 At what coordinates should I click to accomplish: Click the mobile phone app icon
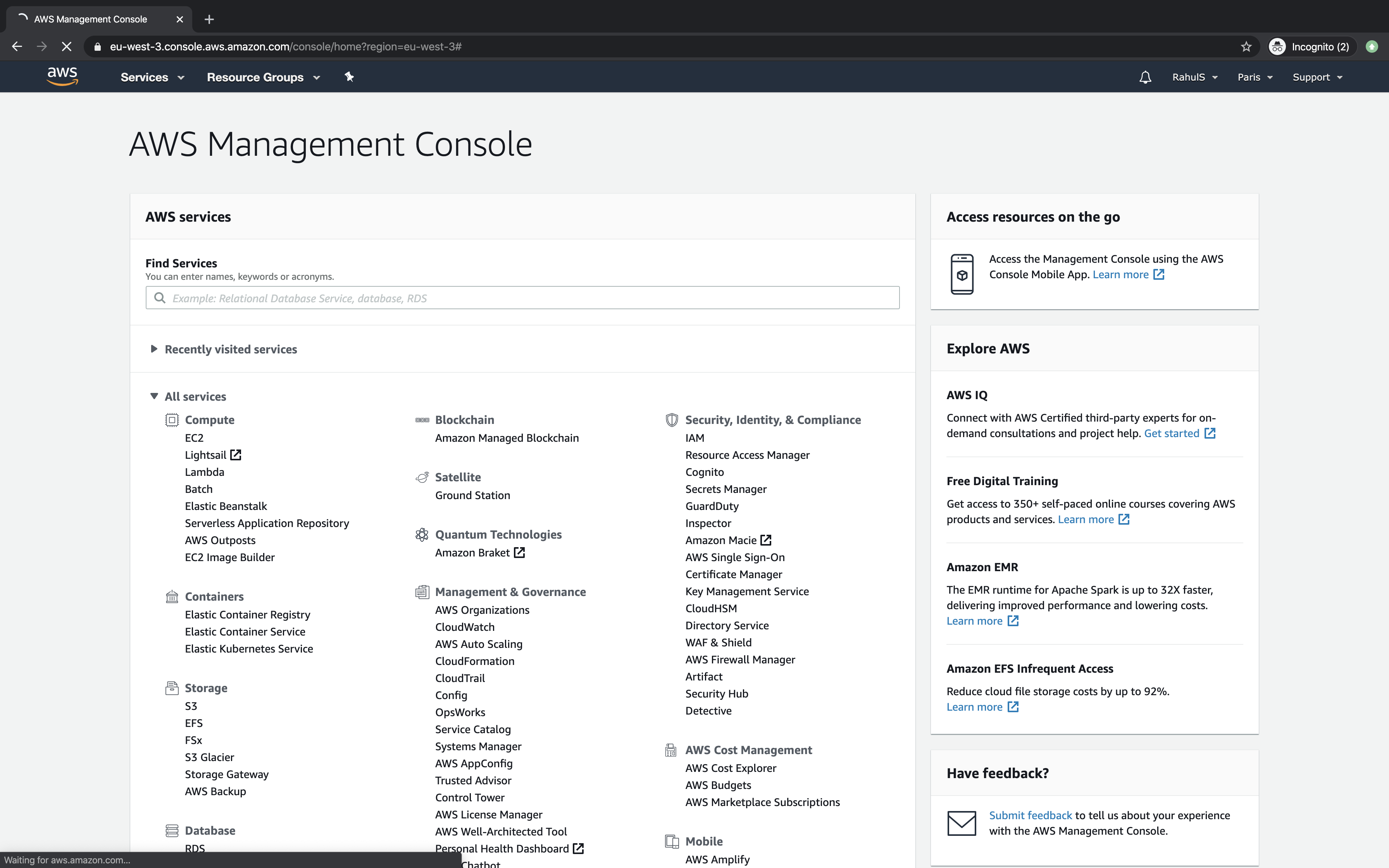point(962,274)
